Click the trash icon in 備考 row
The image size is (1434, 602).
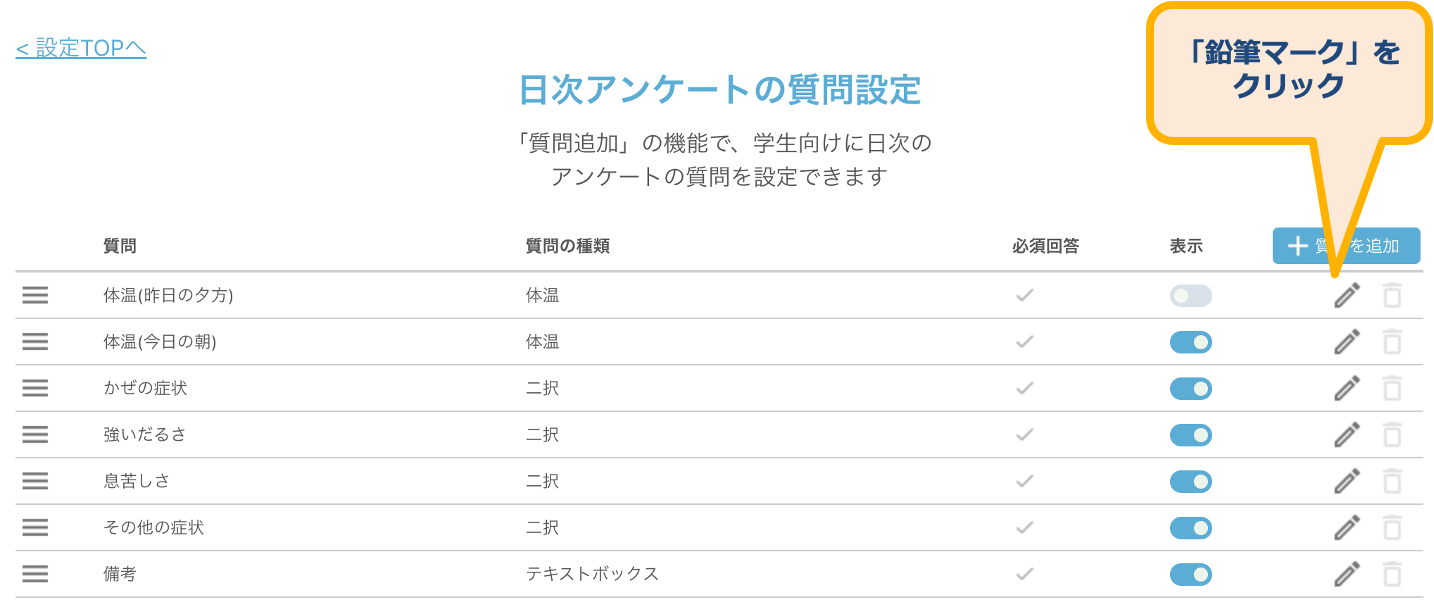1392,574
